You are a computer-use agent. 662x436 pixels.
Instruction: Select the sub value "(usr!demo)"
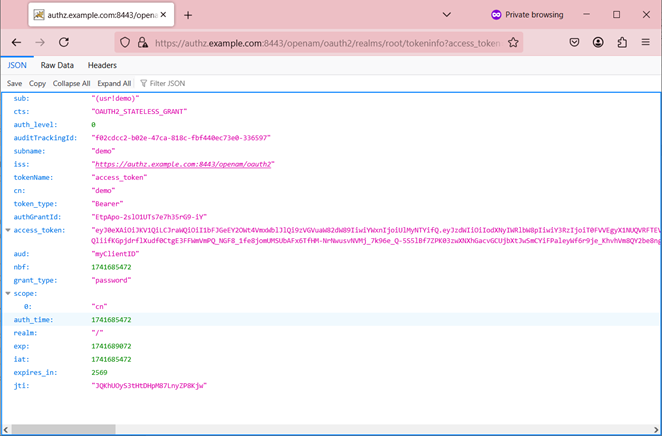[115, 98]
